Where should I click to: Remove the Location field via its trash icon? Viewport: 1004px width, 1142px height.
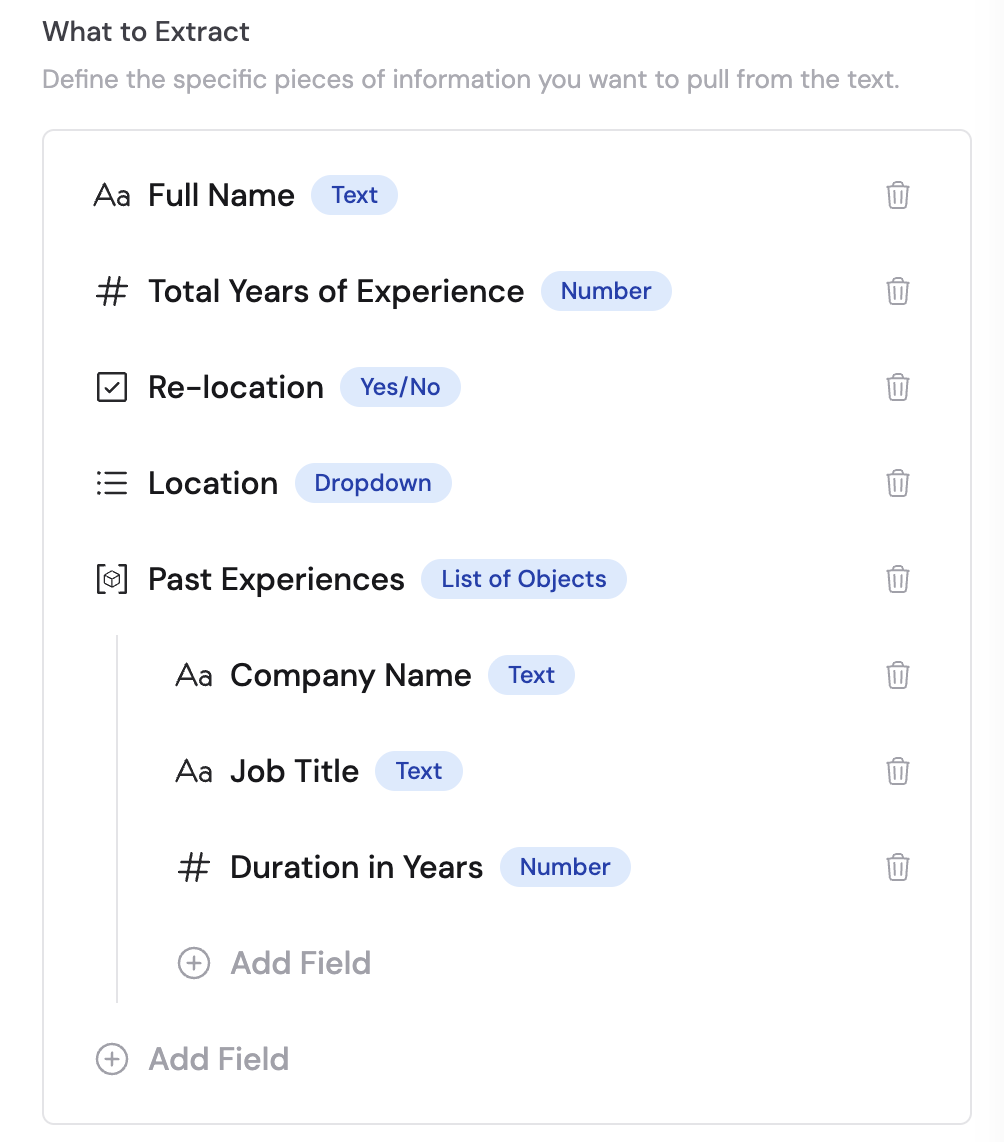[x=897, y=483]
